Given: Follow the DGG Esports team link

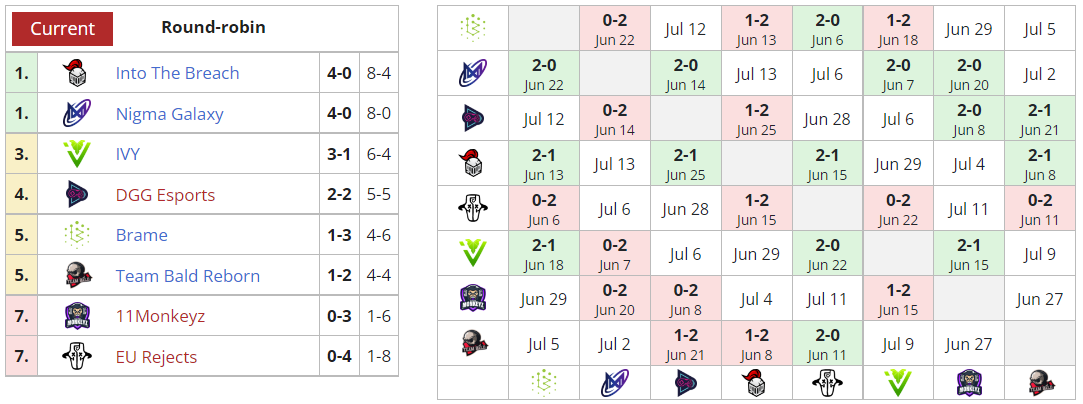Looking at the screenshot, I should 165,195.
